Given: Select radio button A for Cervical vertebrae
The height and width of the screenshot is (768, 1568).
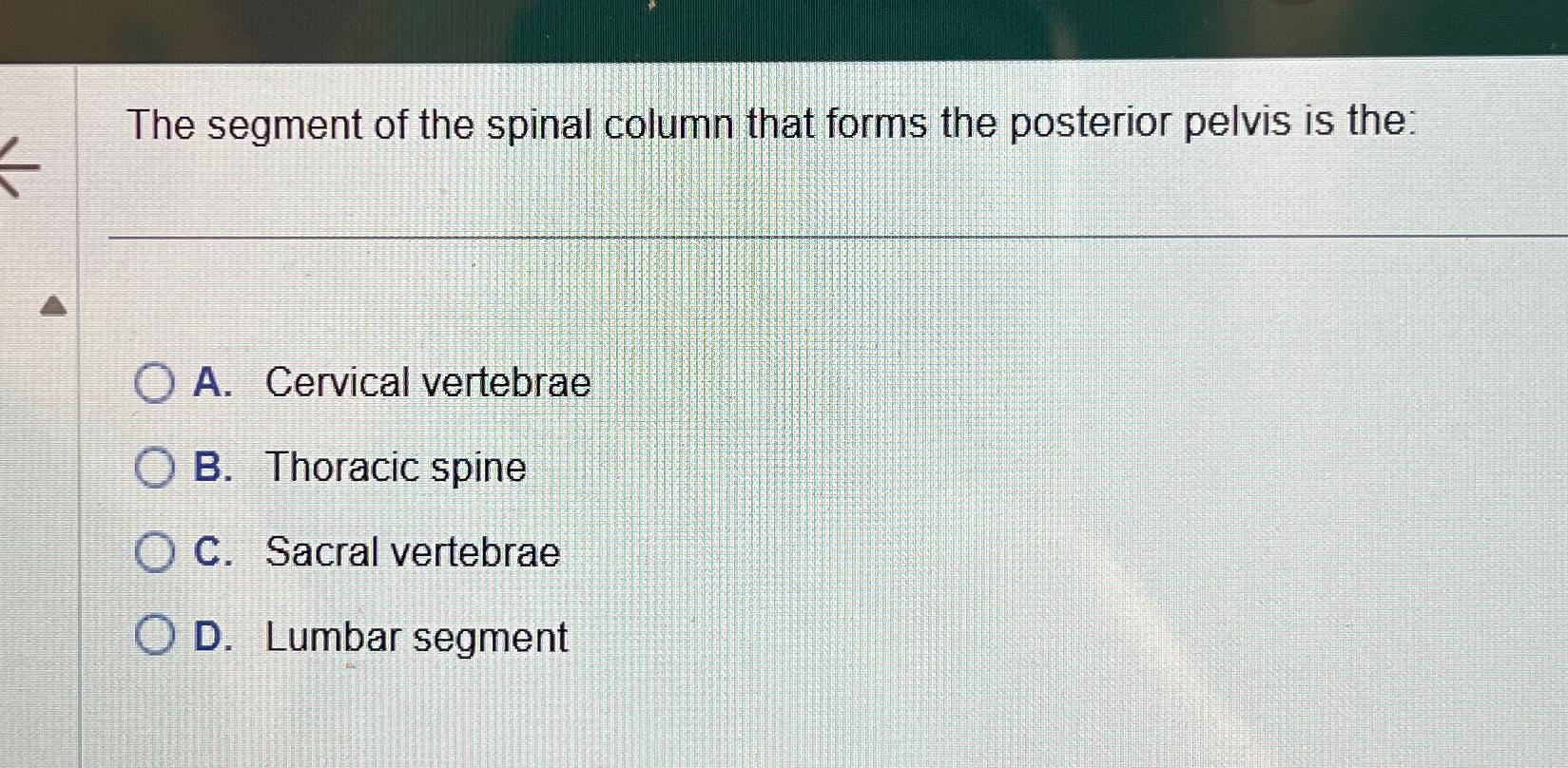Looking at the screenshot, I should 153,383.
